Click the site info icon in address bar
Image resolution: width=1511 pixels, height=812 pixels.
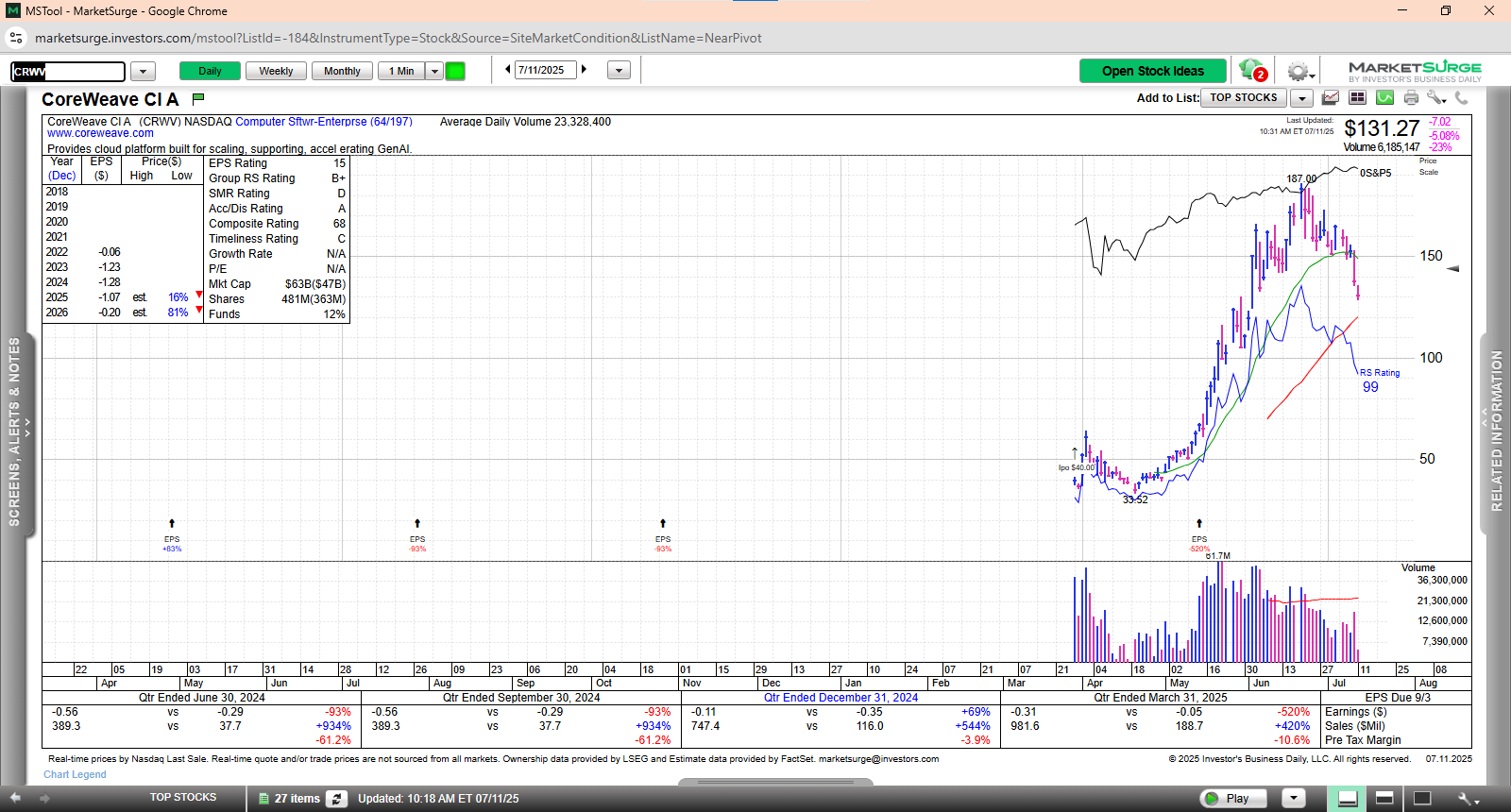(16, 38)
